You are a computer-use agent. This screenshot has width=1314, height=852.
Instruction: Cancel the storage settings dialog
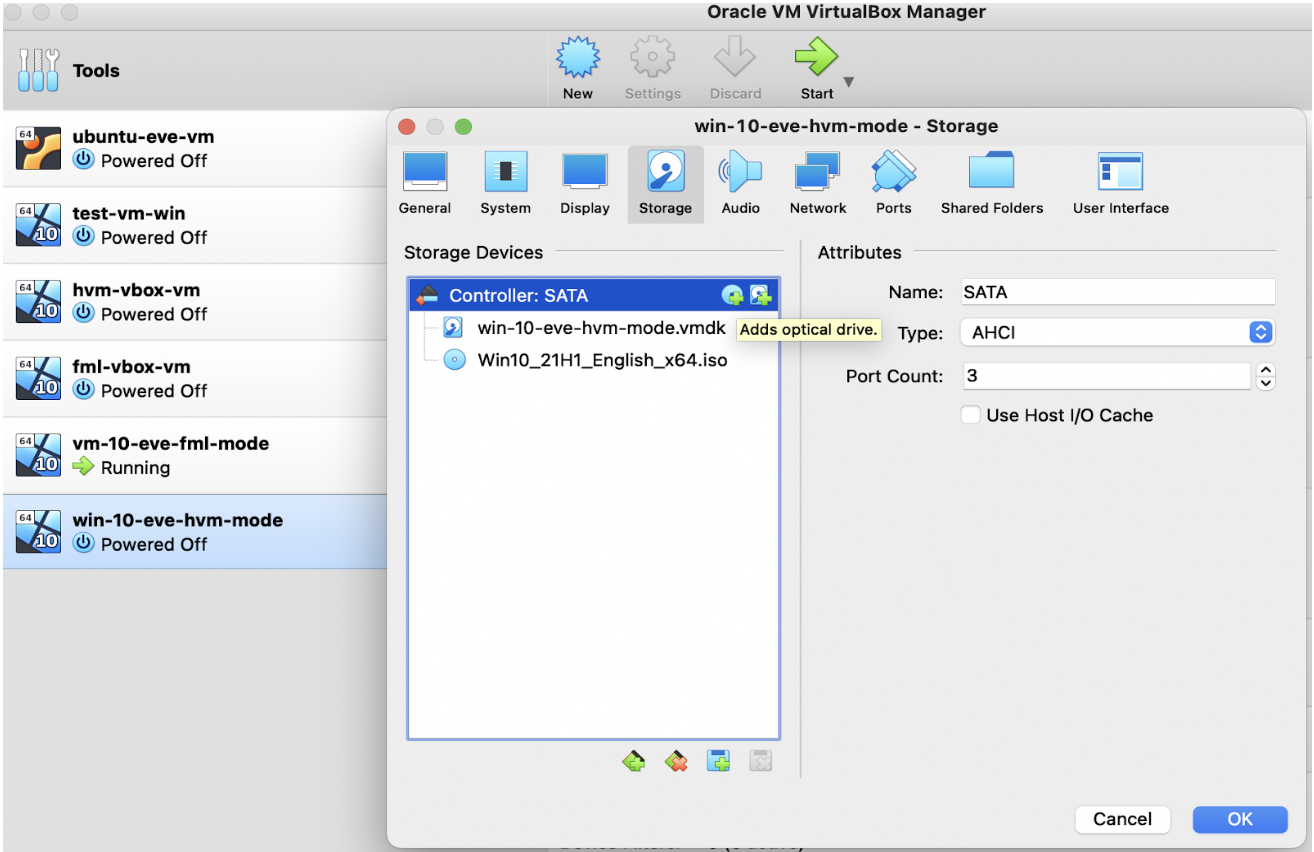point(1122,819)
